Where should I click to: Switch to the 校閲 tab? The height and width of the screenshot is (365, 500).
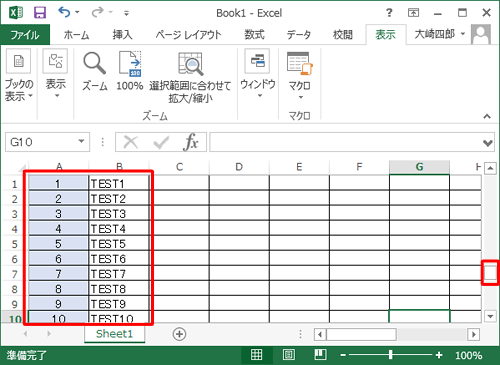[x=343, y=35]
